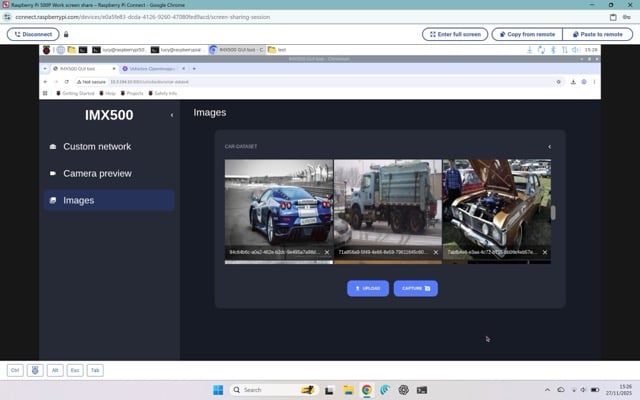Screen dimensions: 640x400
Task: Collapse the CAR-DATASET panel arrow
Action: (549, 147)
